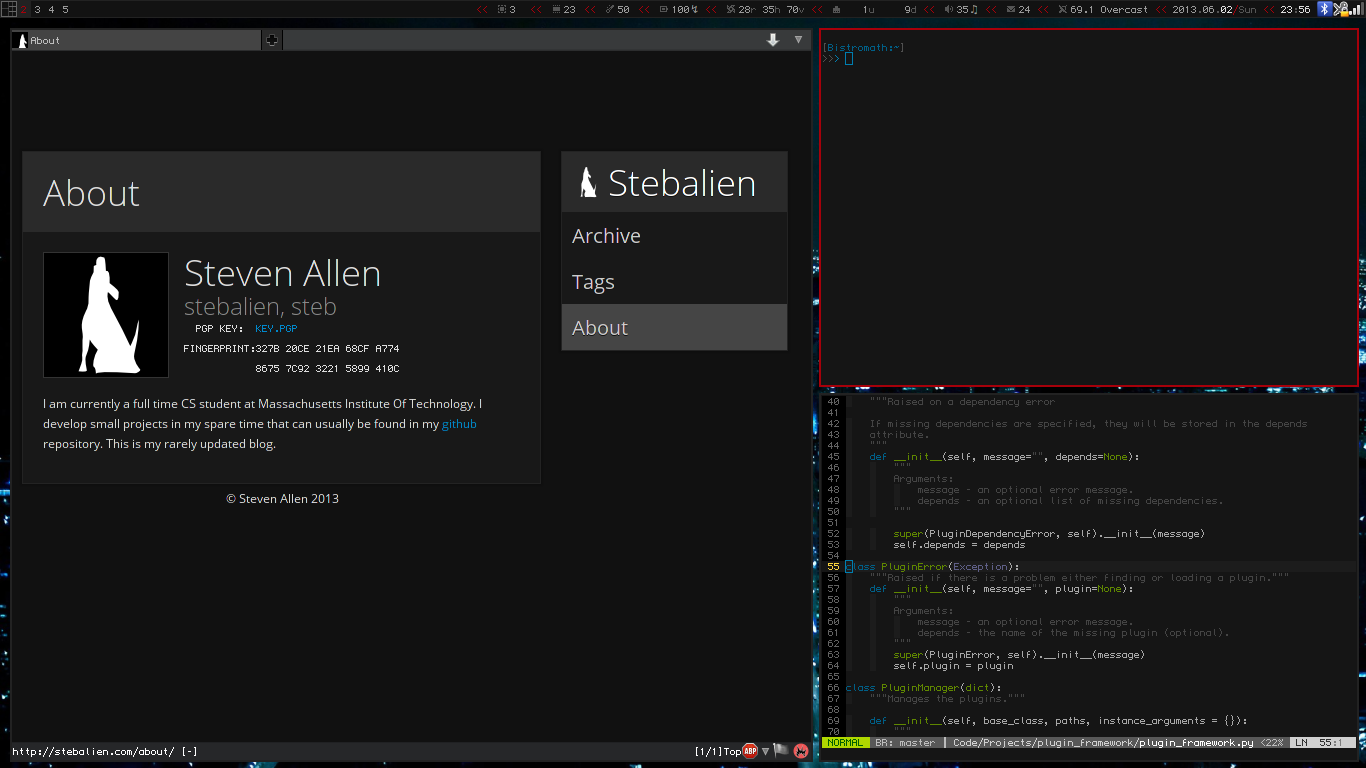This screenshot has width=1366, height=768.
Task: Click the layout icon in top-left corner
Action: point(8,9)
